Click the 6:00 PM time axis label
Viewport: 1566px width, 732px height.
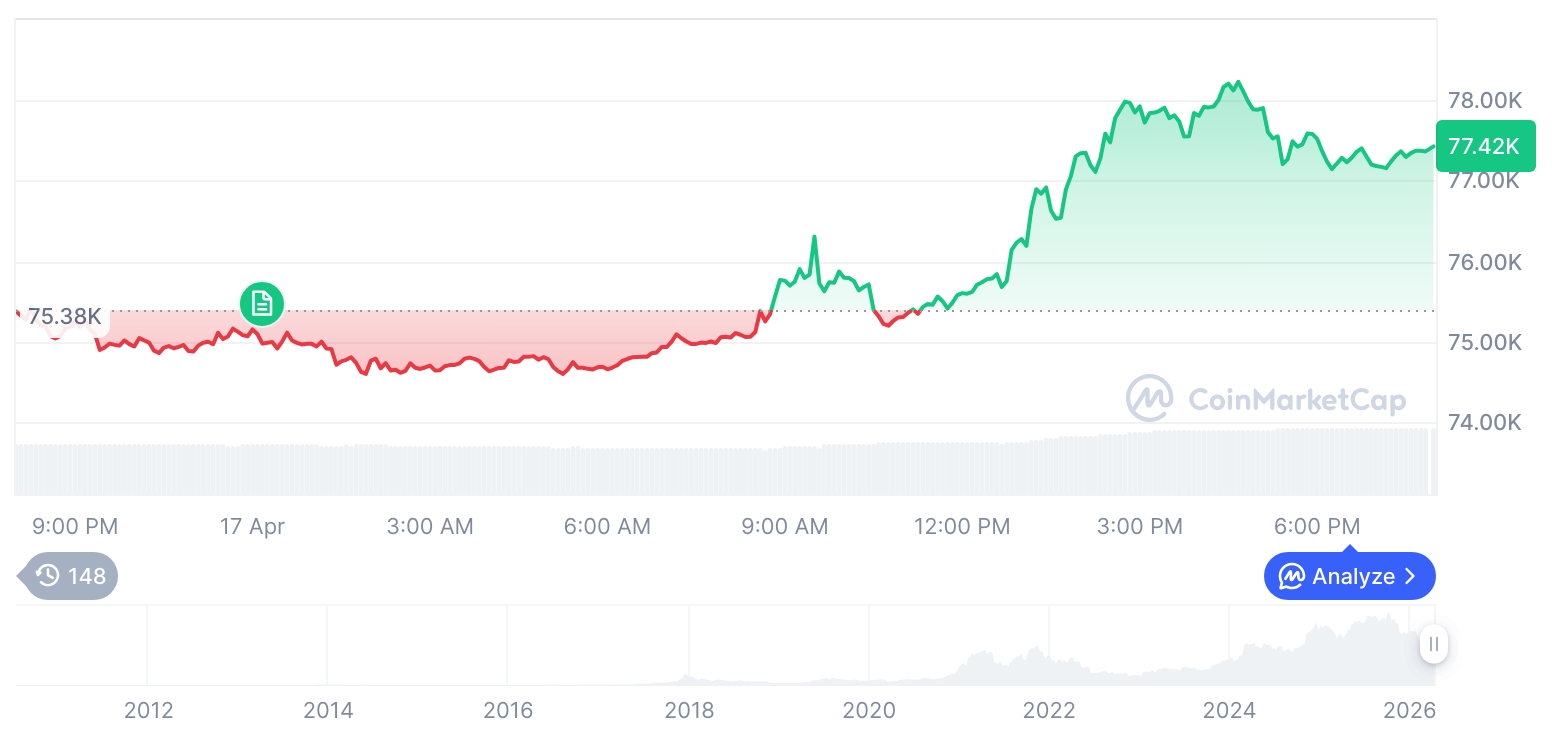(1316, 526)
